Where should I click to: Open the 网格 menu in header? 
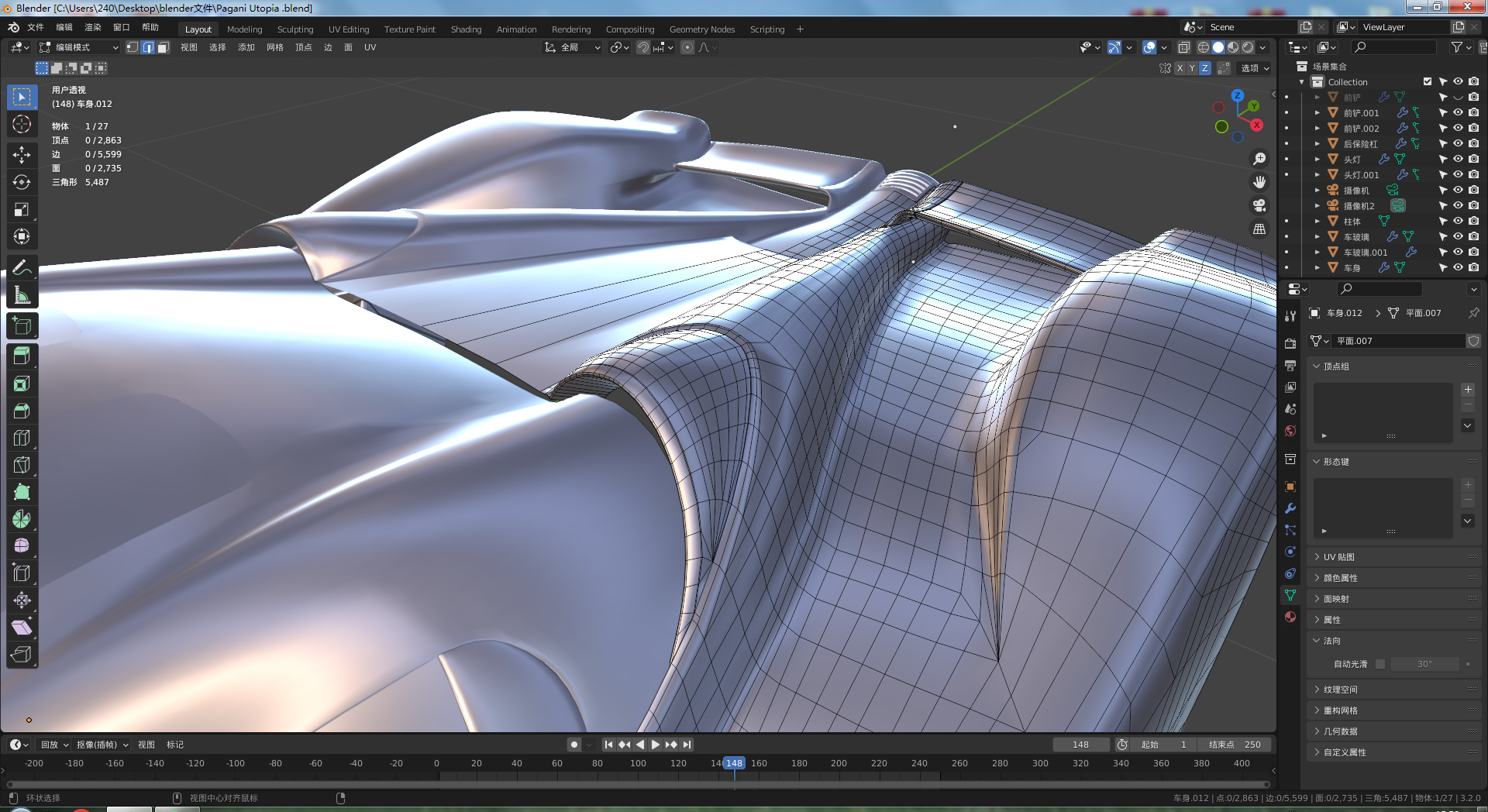coord(275,47)
